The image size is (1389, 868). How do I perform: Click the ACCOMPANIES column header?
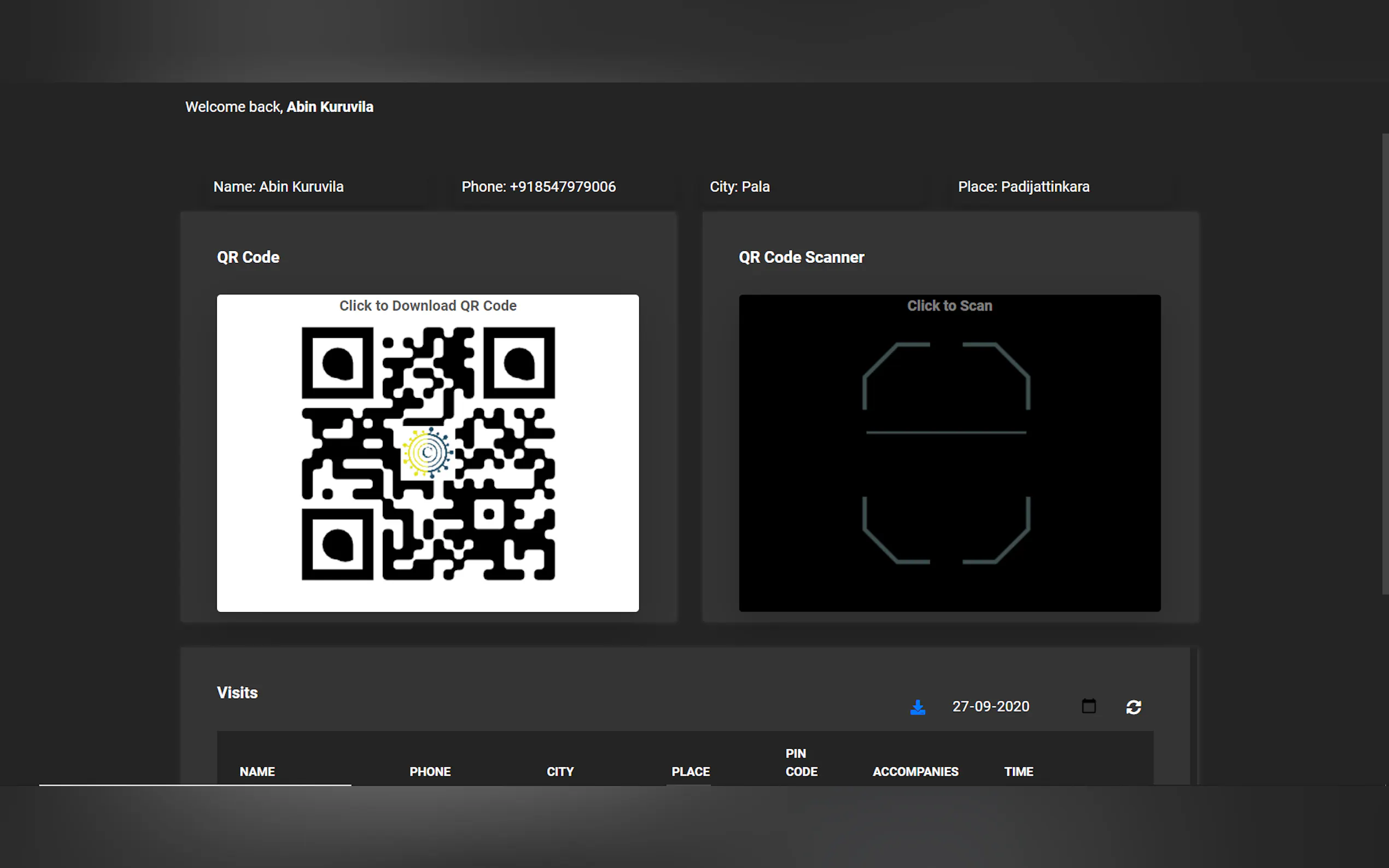pyautogui.click(x=915, y=772)
